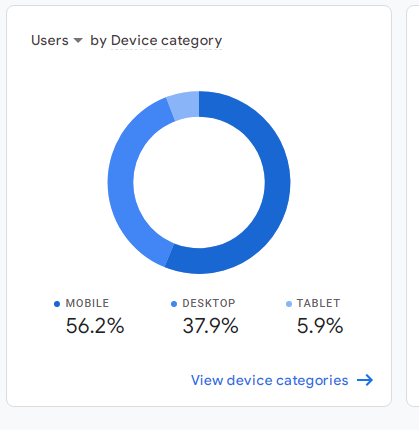Click the right arrow icon after View device categories
This screenshot has height=430, width=419.
(365, 380)
